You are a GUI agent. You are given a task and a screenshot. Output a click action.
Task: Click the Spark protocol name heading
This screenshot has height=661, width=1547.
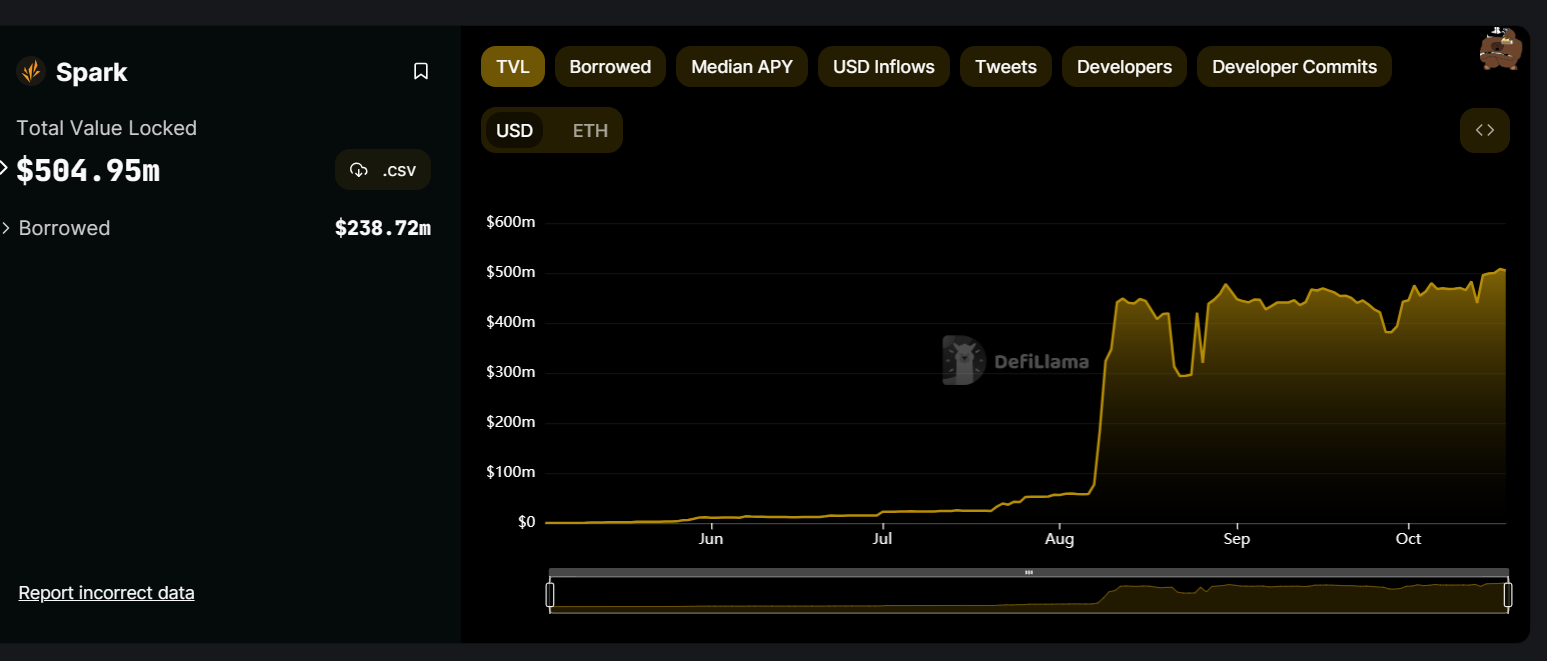92,72
